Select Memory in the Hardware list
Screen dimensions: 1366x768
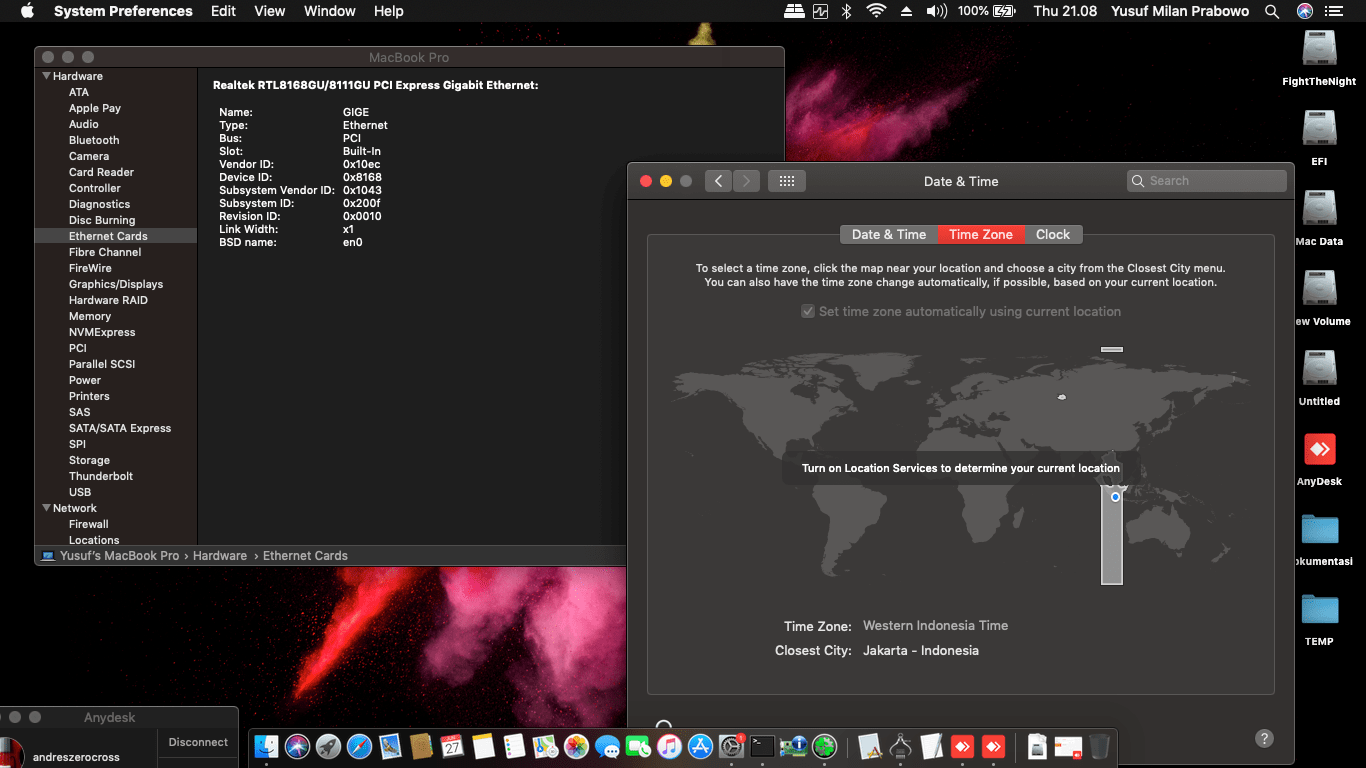pyautogui.click(x=90, y=316)
